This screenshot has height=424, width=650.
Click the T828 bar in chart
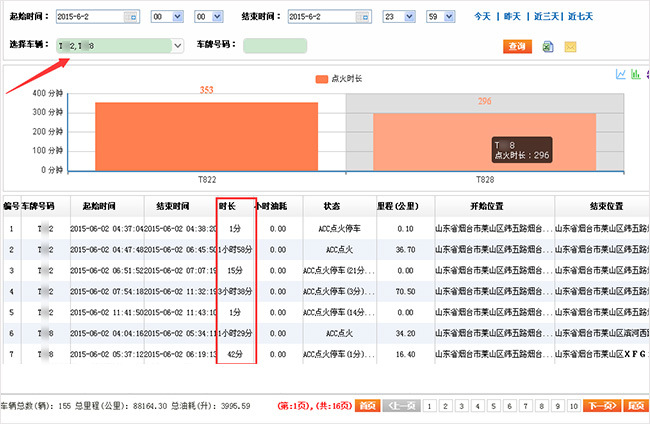coord(484,142)
